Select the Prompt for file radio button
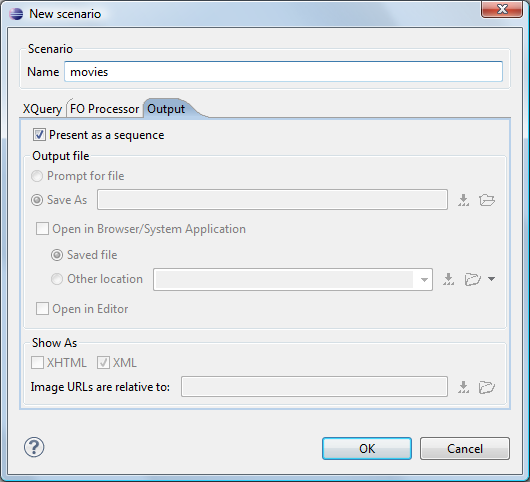This screenshot has height=482, width=530. click(37, 176)
